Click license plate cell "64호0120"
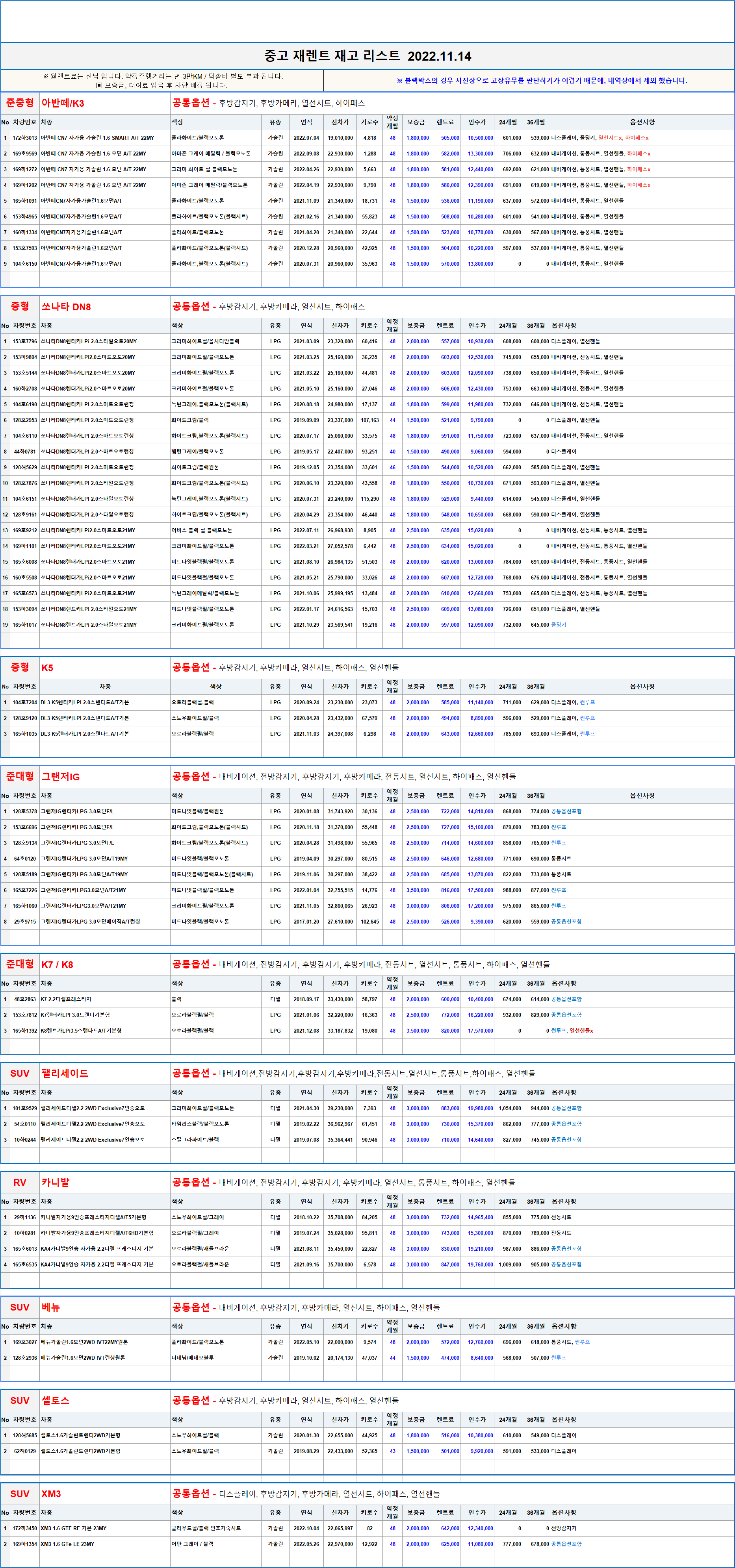Viewport: 735px width, 1568px height. click(25, 859)
